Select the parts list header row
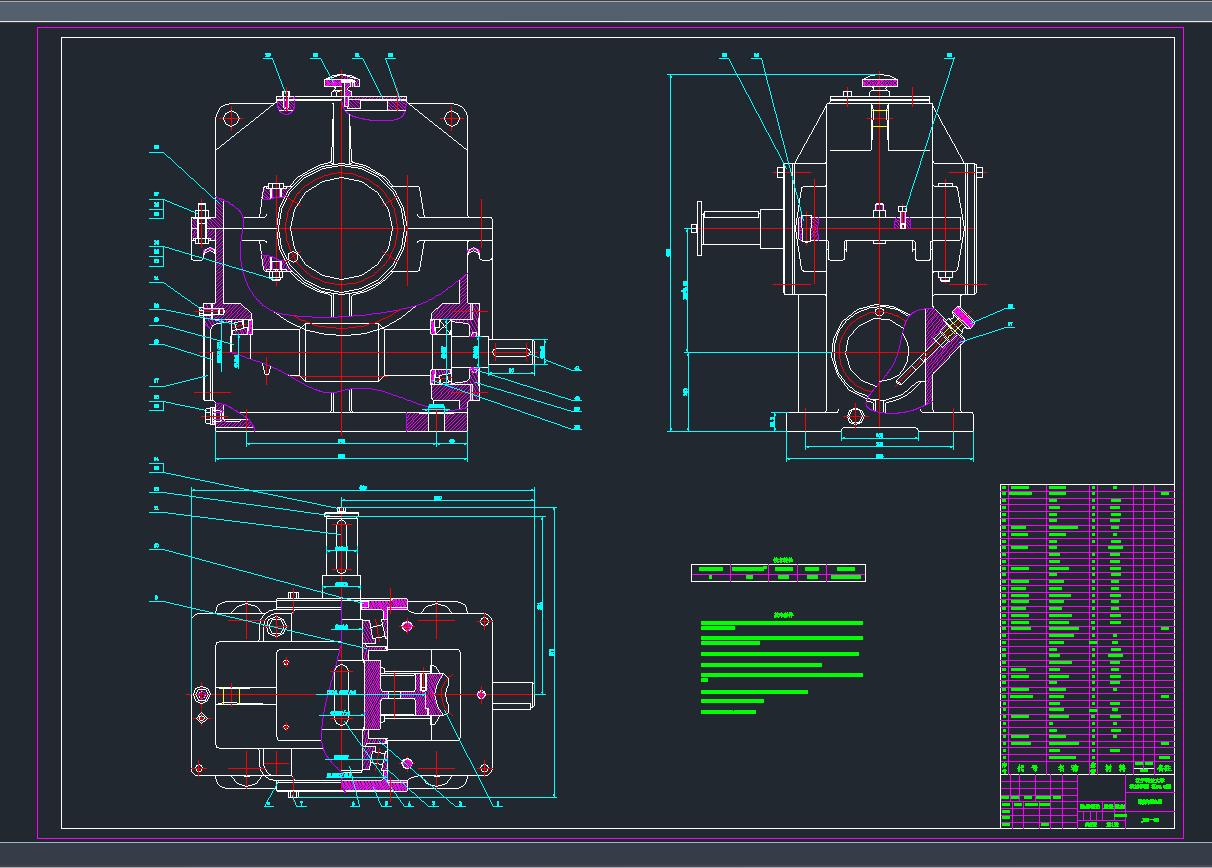Image resolution: width=1212 pixels, height=868 pixels. click(x=1087, y=768)
